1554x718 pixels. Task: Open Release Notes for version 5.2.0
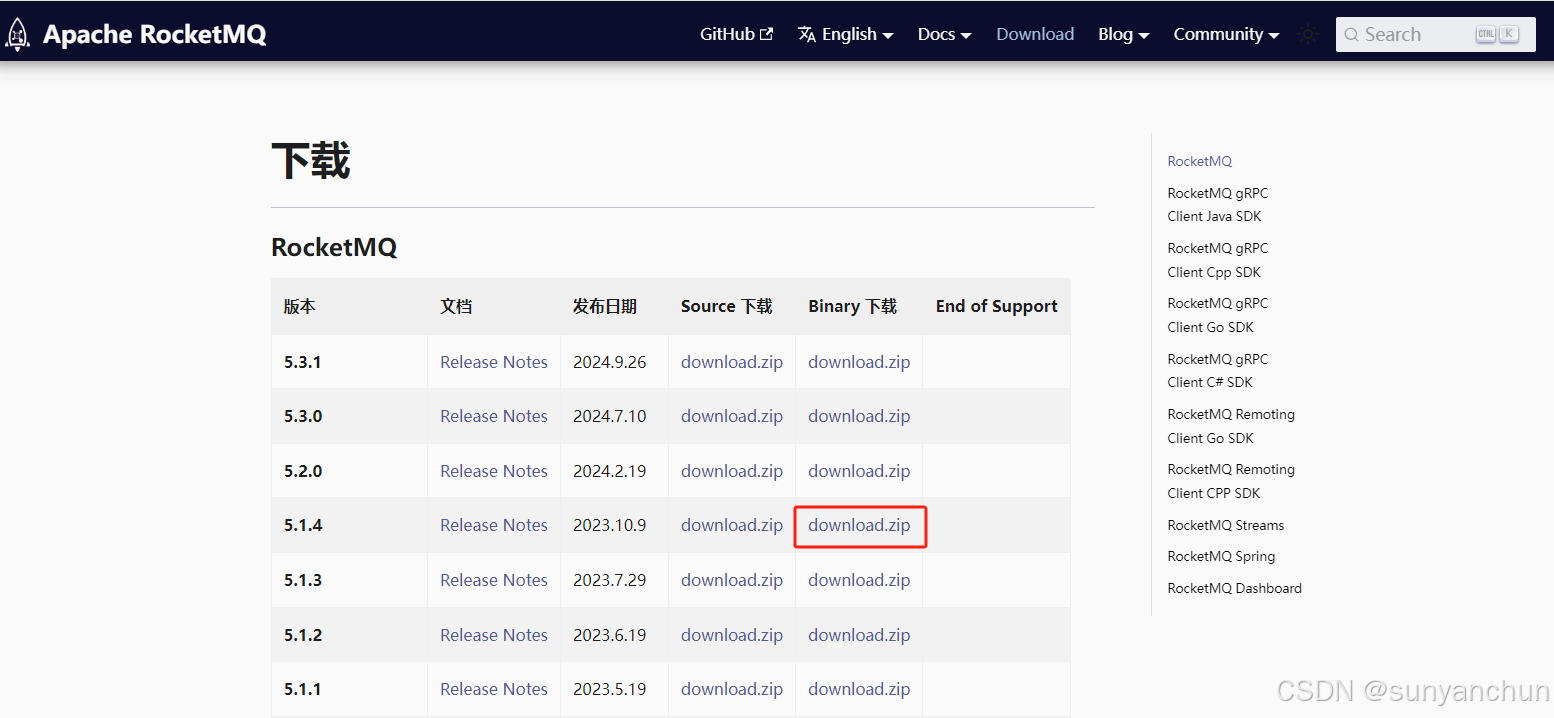click(x=494, y=471)
